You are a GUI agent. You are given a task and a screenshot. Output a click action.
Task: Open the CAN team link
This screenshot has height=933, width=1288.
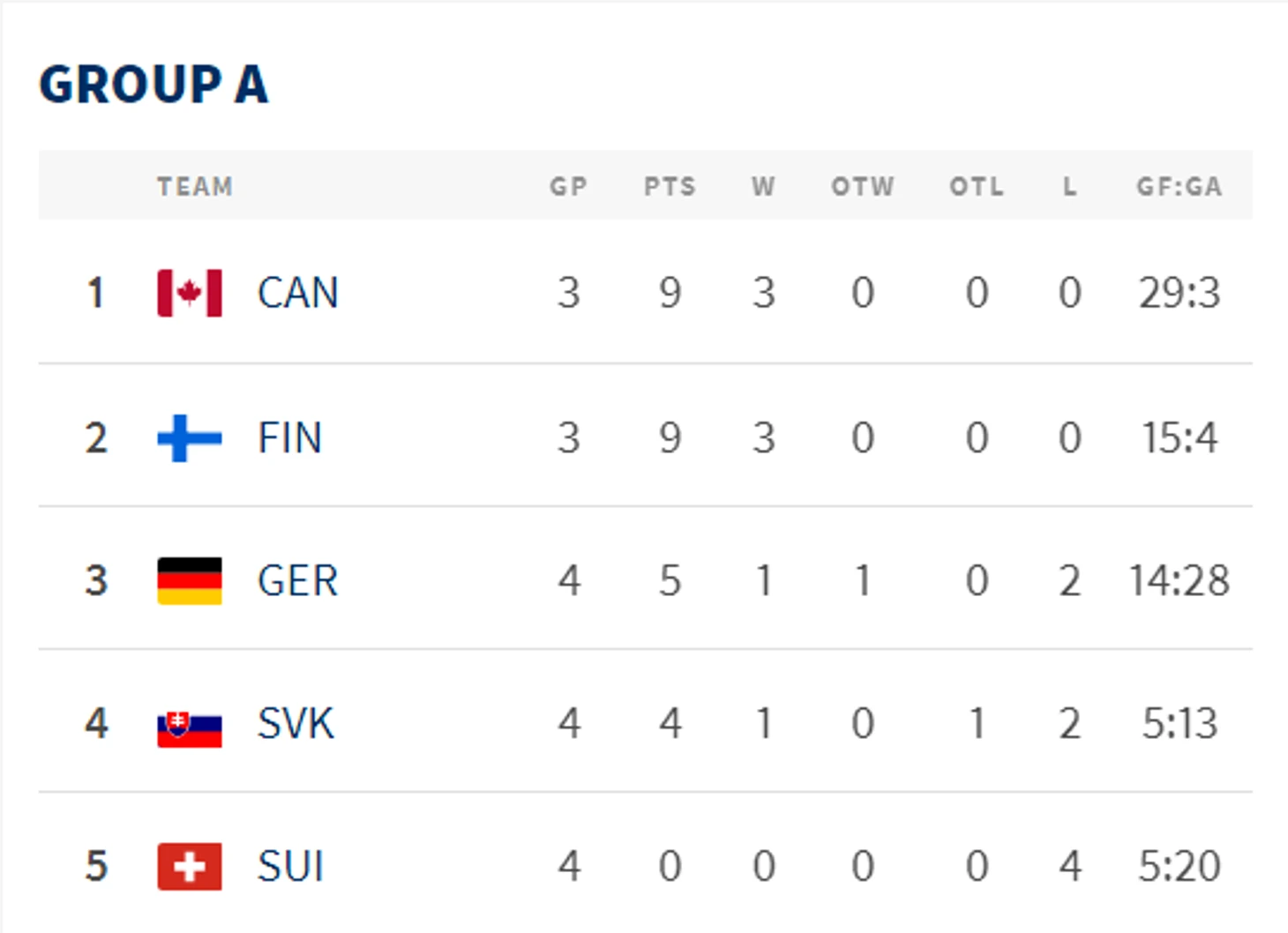coord(297,293)
